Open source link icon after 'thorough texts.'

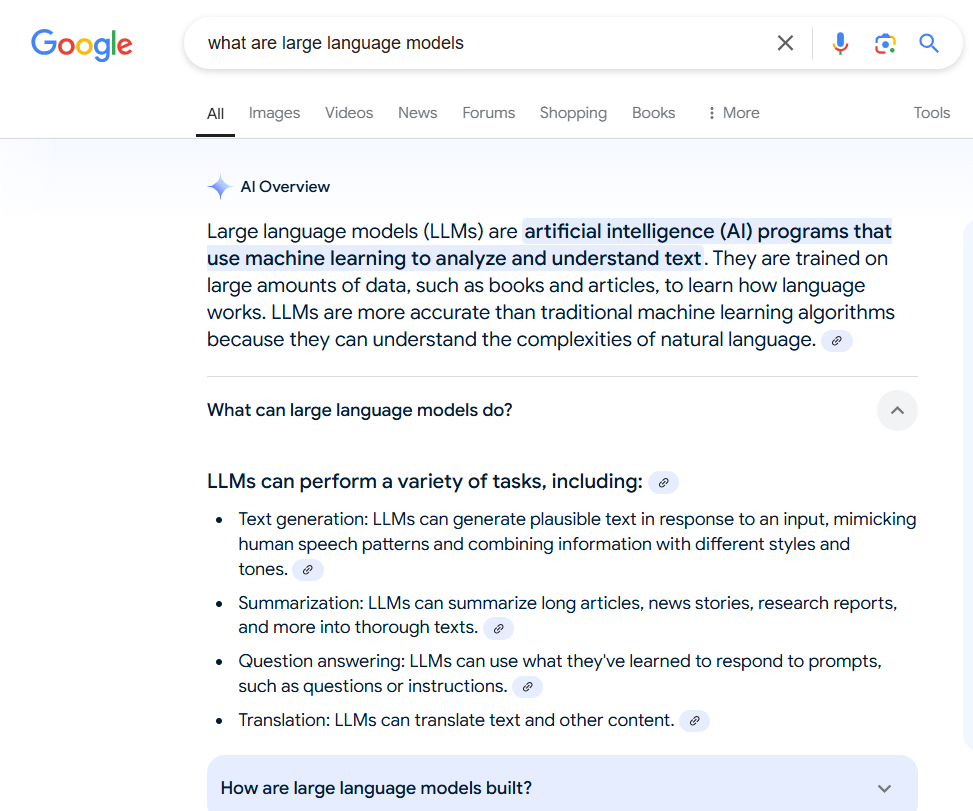tap(498, 629)
